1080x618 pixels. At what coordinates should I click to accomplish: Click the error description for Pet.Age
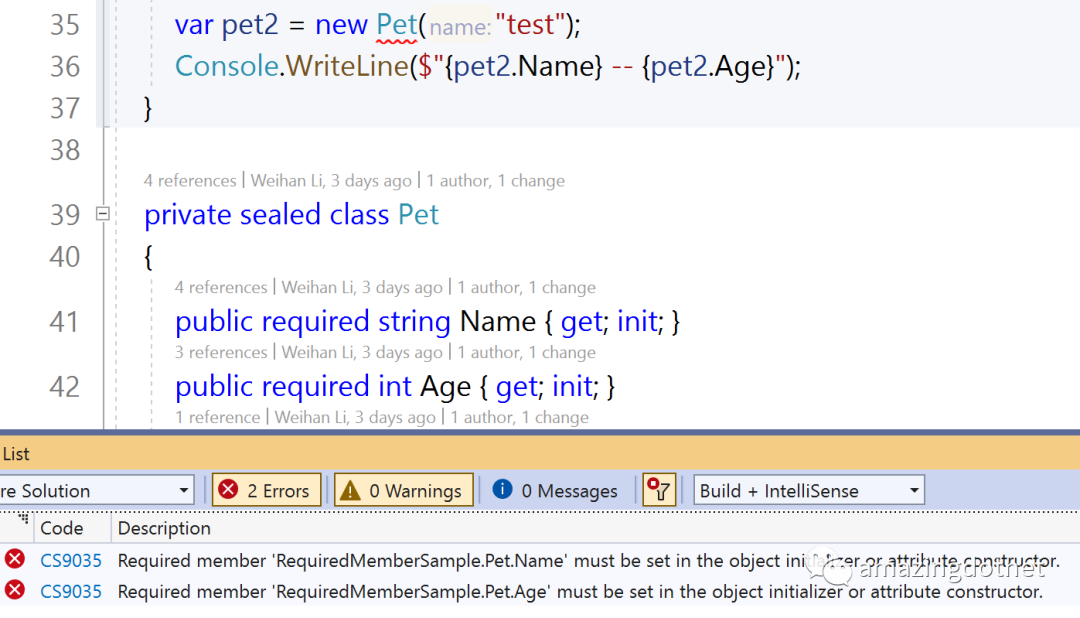[580, 592]
